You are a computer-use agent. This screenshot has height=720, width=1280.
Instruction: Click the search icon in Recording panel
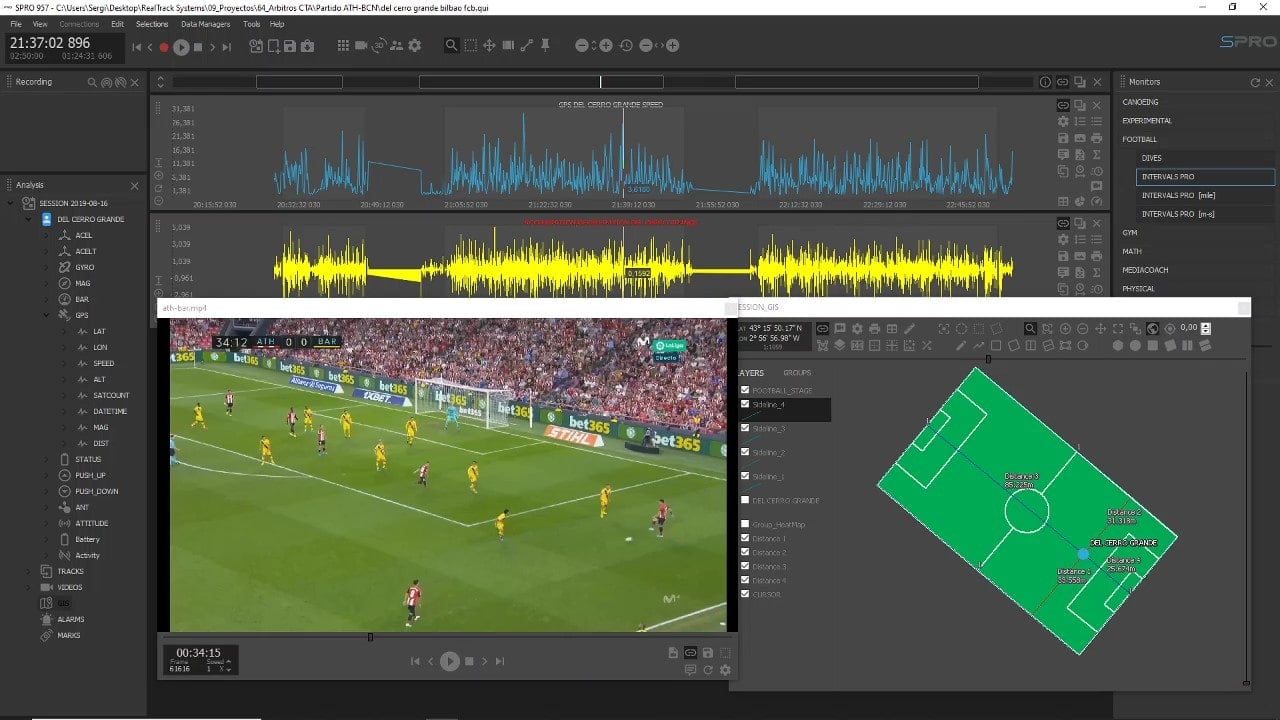[x=91, y=82]
